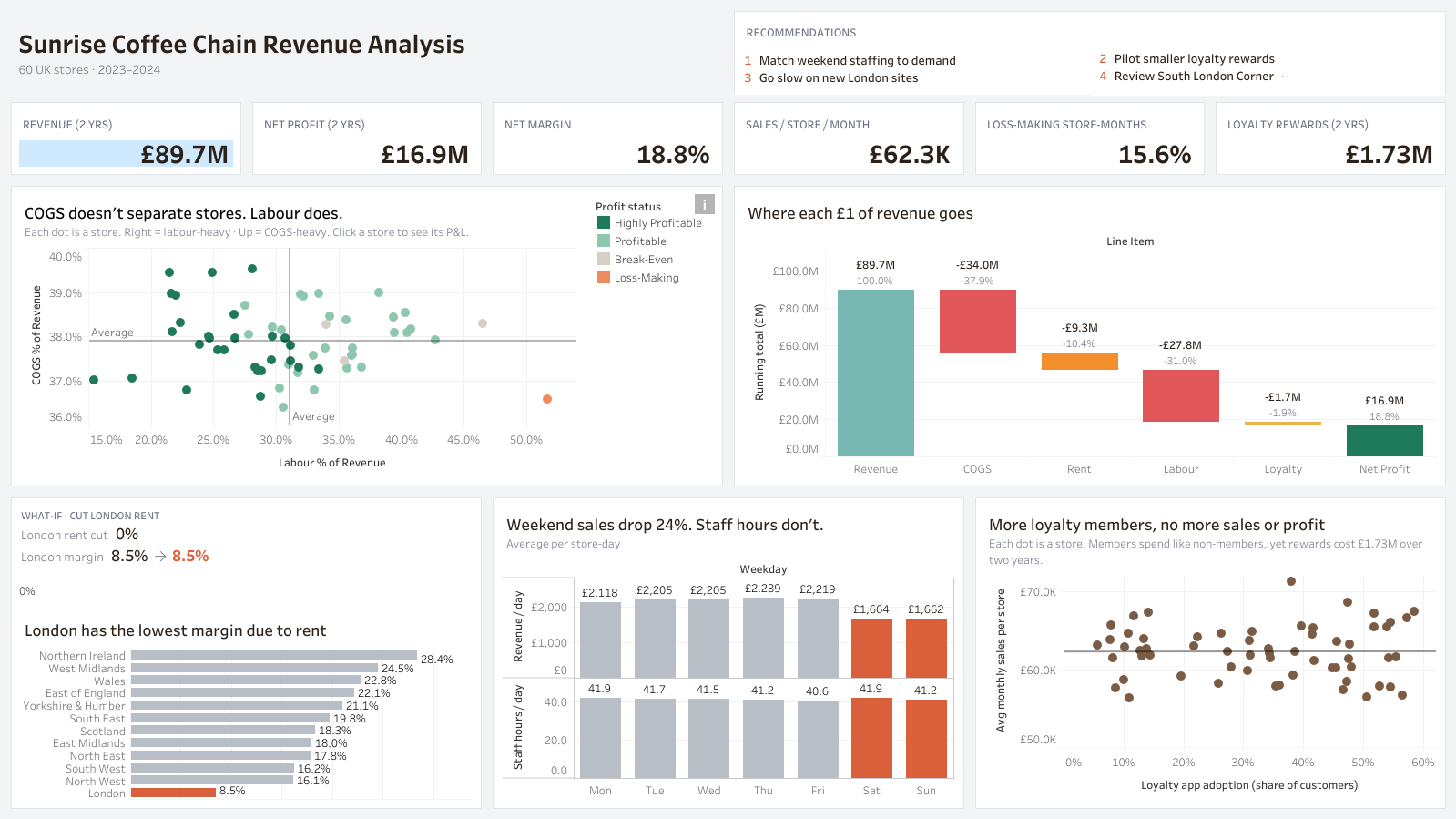The width and height of the screenshot is (1456, 819).
Task: Click the red Labour waterfall bar
Action: coord(1181,395)
